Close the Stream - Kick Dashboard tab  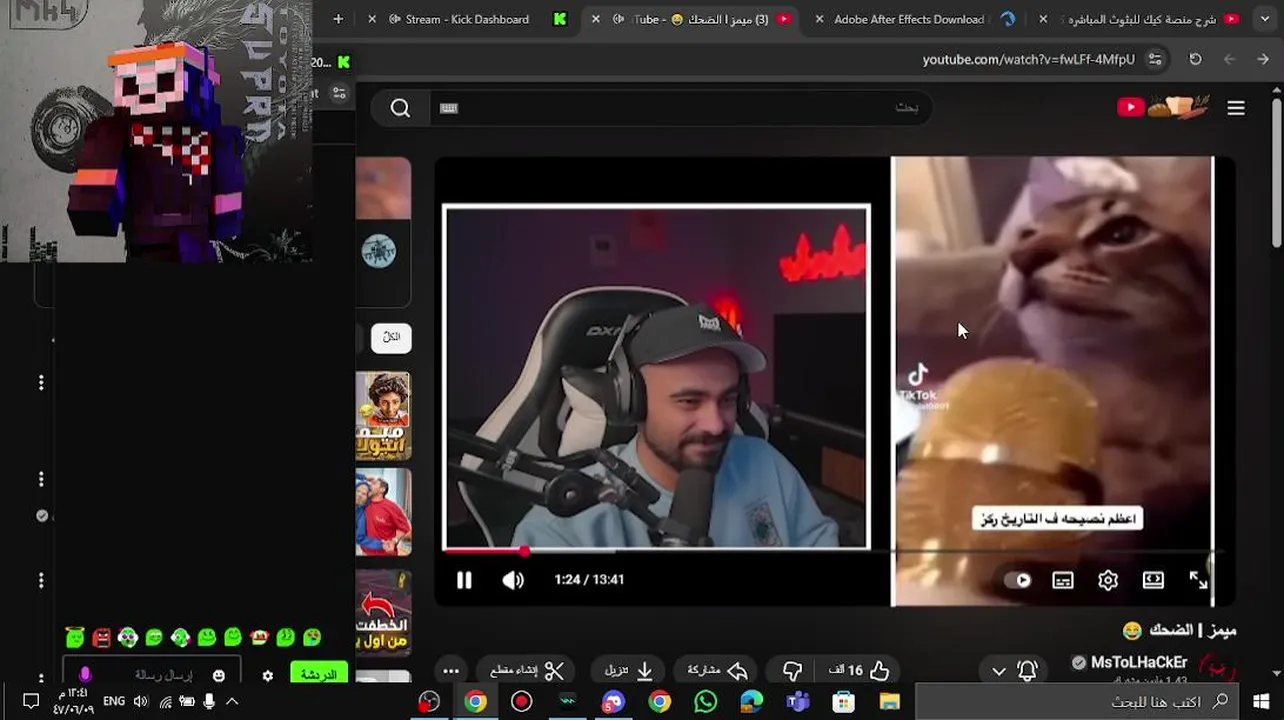tap(372, 19)
